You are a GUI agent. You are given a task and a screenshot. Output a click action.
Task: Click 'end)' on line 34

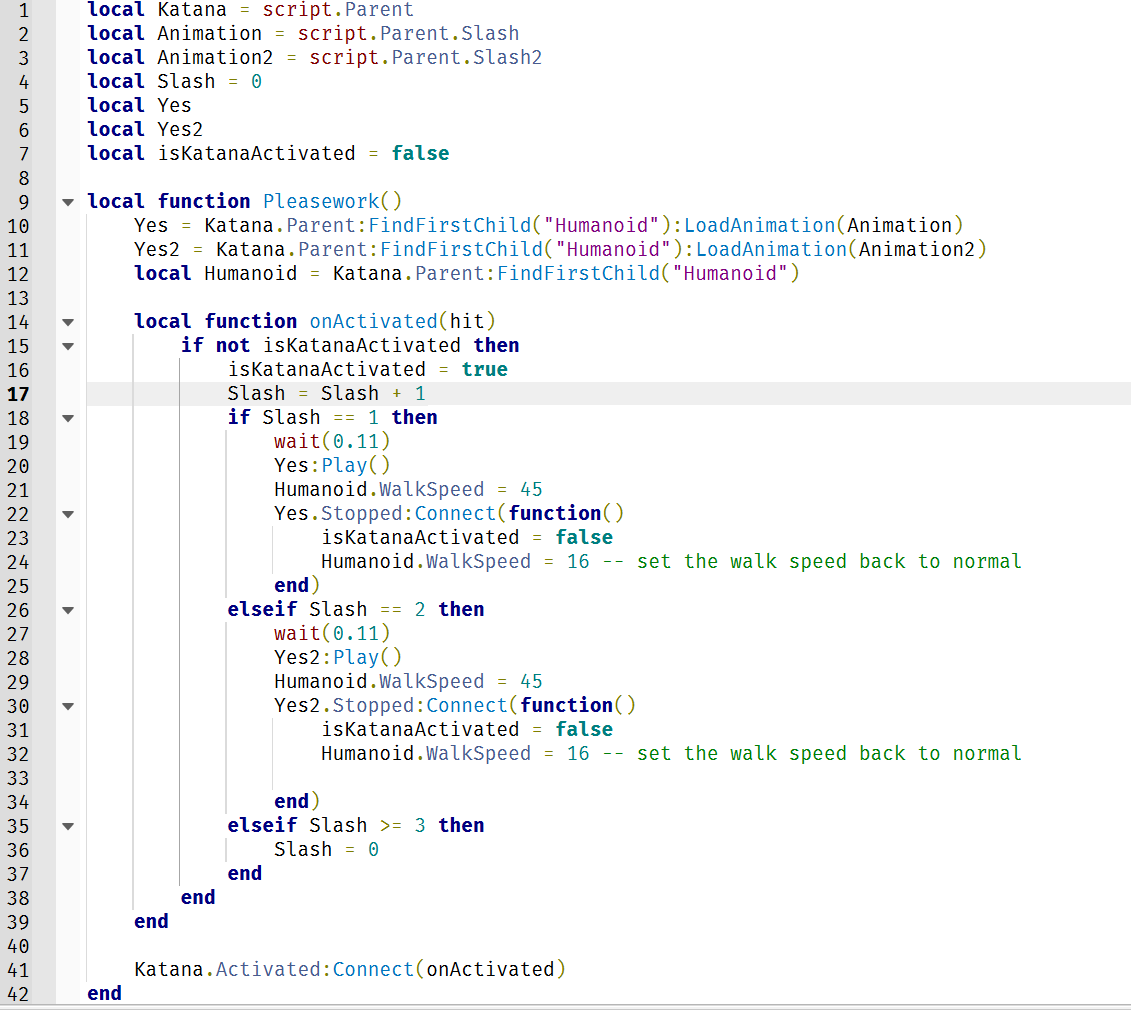point(296,802)
